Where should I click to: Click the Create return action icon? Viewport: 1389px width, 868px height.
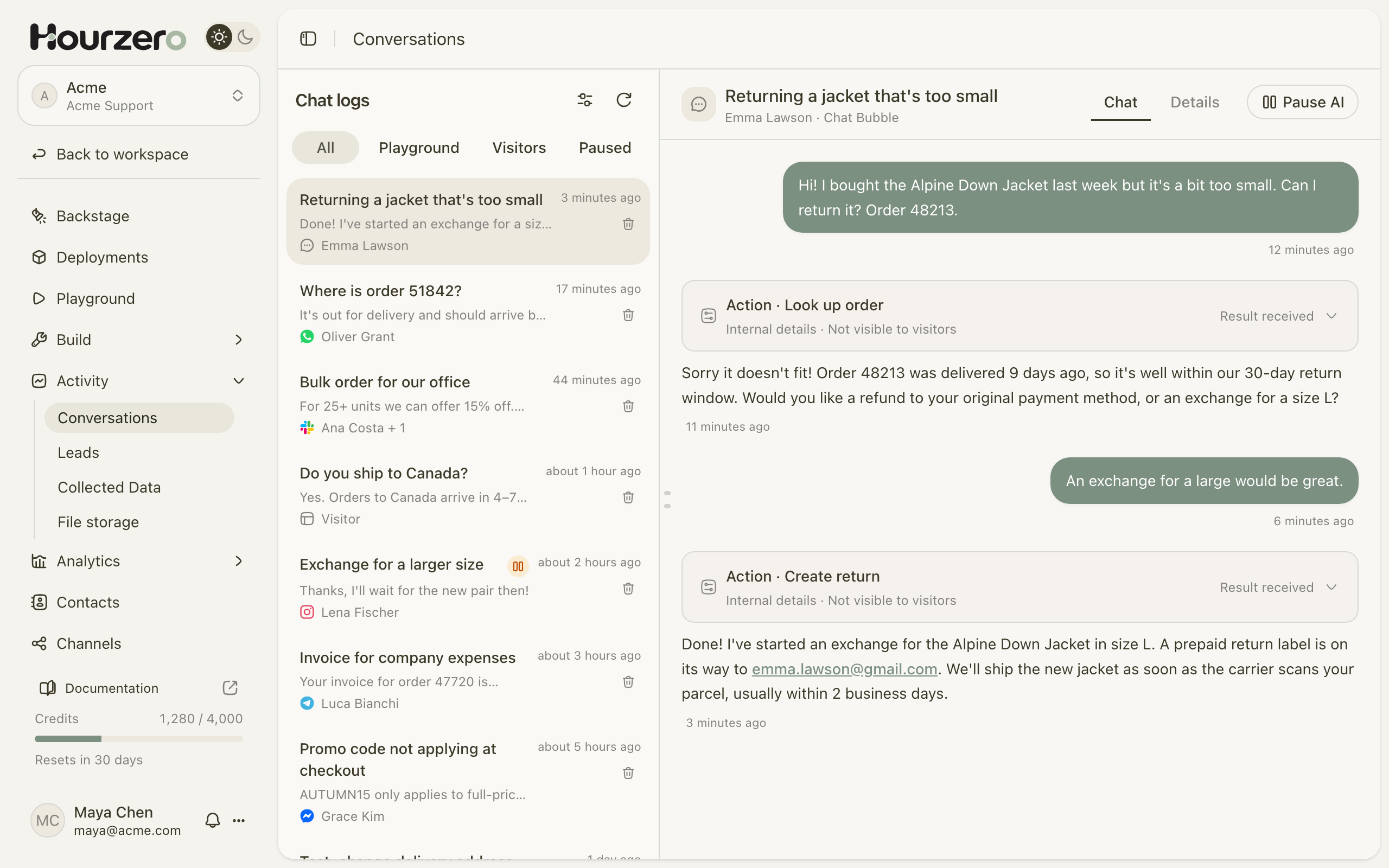pyautogui.click(x=708, y=588)
